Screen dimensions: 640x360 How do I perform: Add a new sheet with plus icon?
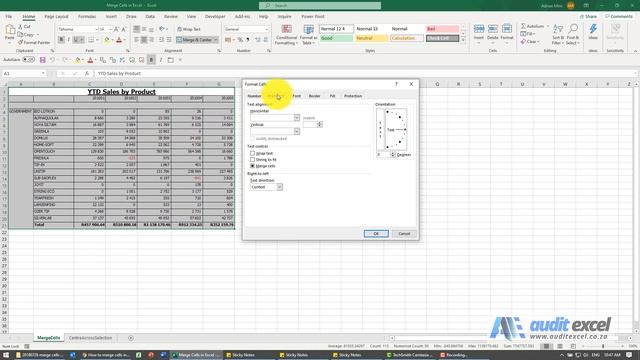click(131, 338)
